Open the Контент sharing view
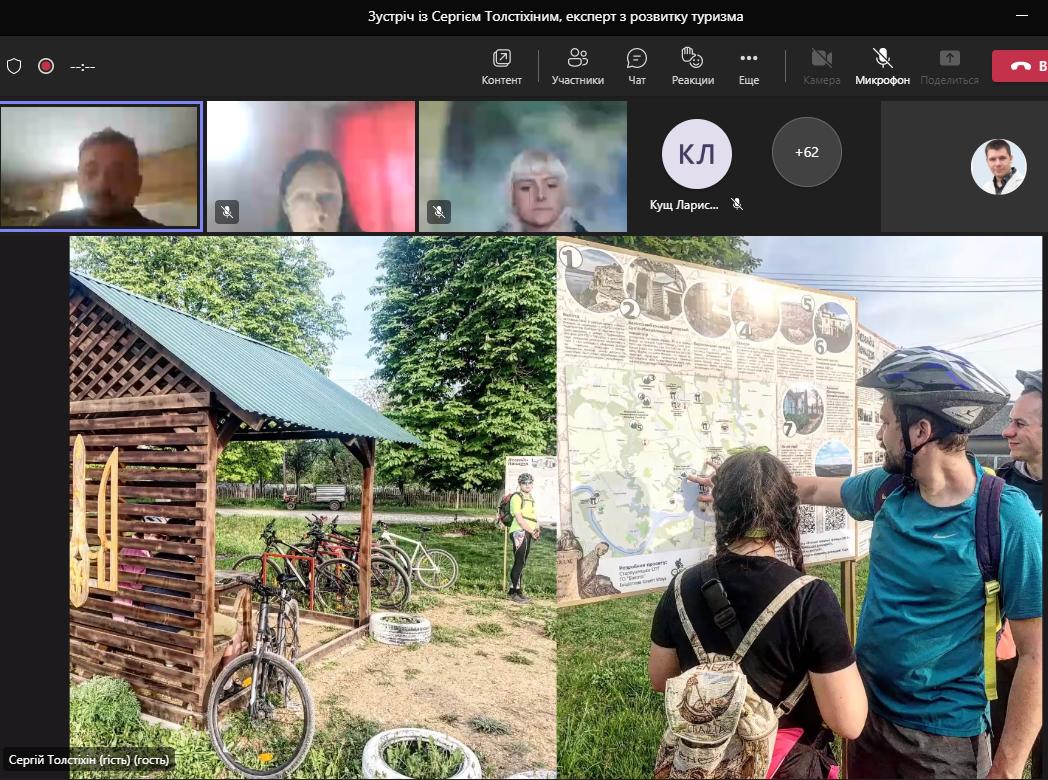This screenshot has width=1048, height=780. (x=501, y=67)
